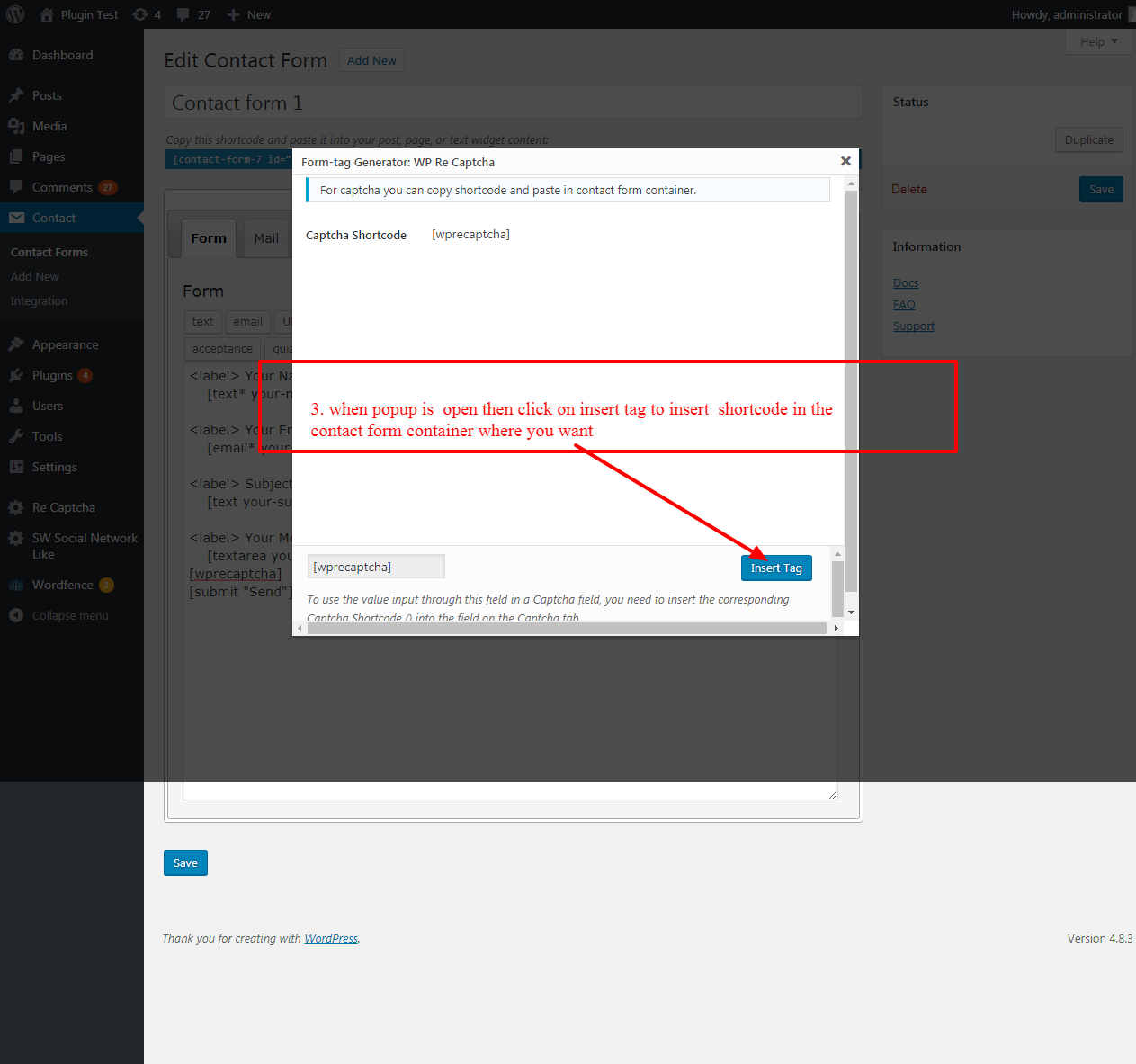Click the Contact form 1 title field
The image size is (1136, 1064).
click(513, 103)
